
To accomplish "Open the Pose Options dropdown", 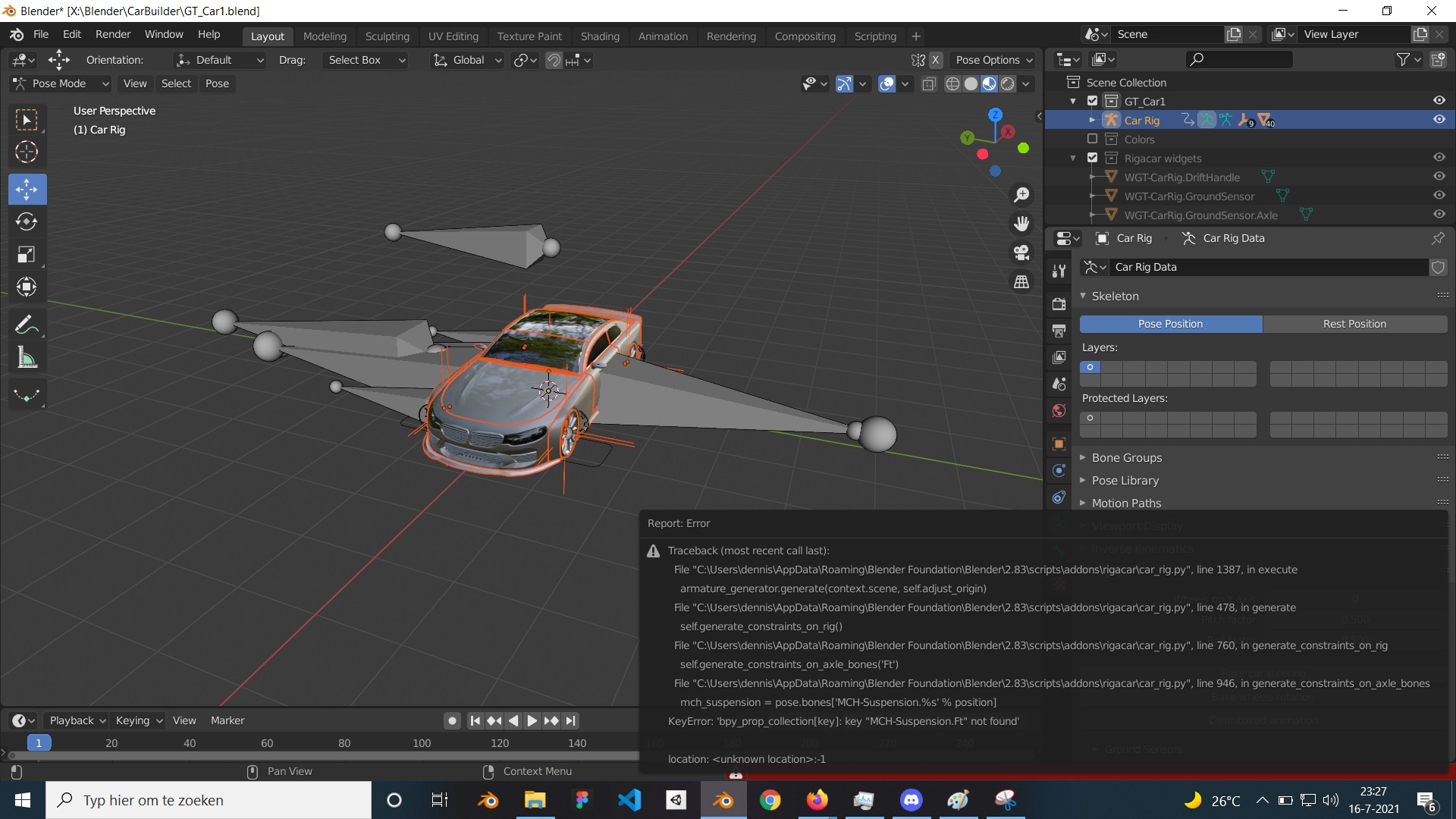I will (x=993, y=60).
